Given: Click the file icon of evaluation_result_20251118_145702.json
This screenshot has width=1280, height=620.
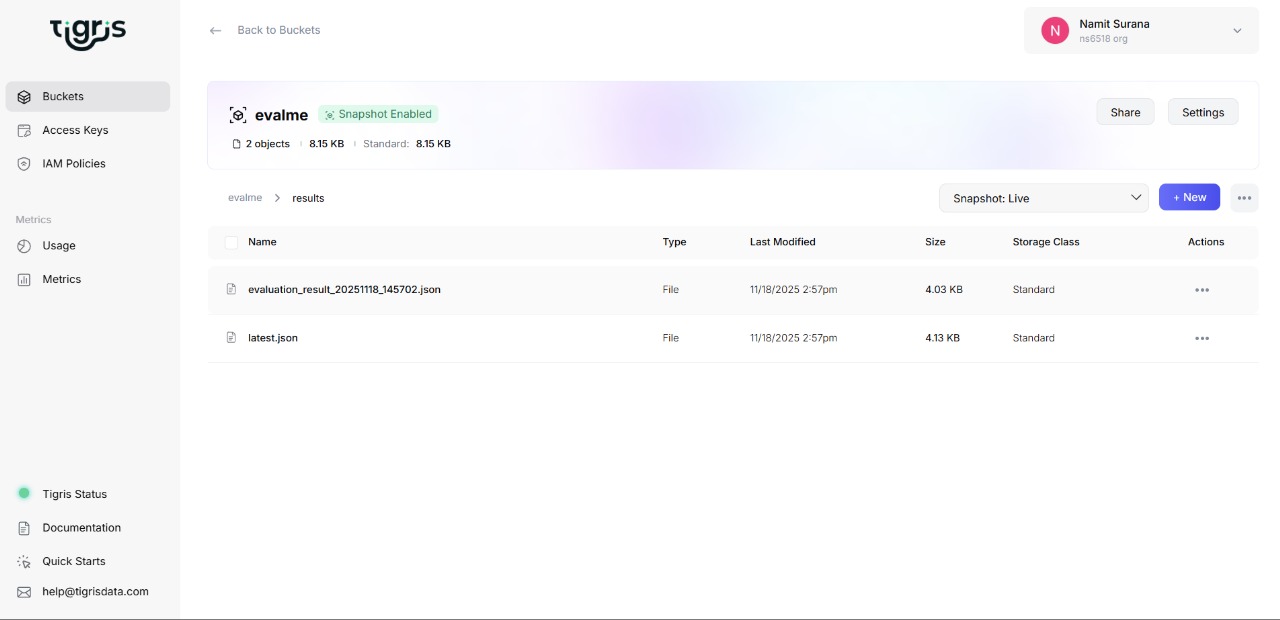Looking at the screenshot, I should coord(232,289).
